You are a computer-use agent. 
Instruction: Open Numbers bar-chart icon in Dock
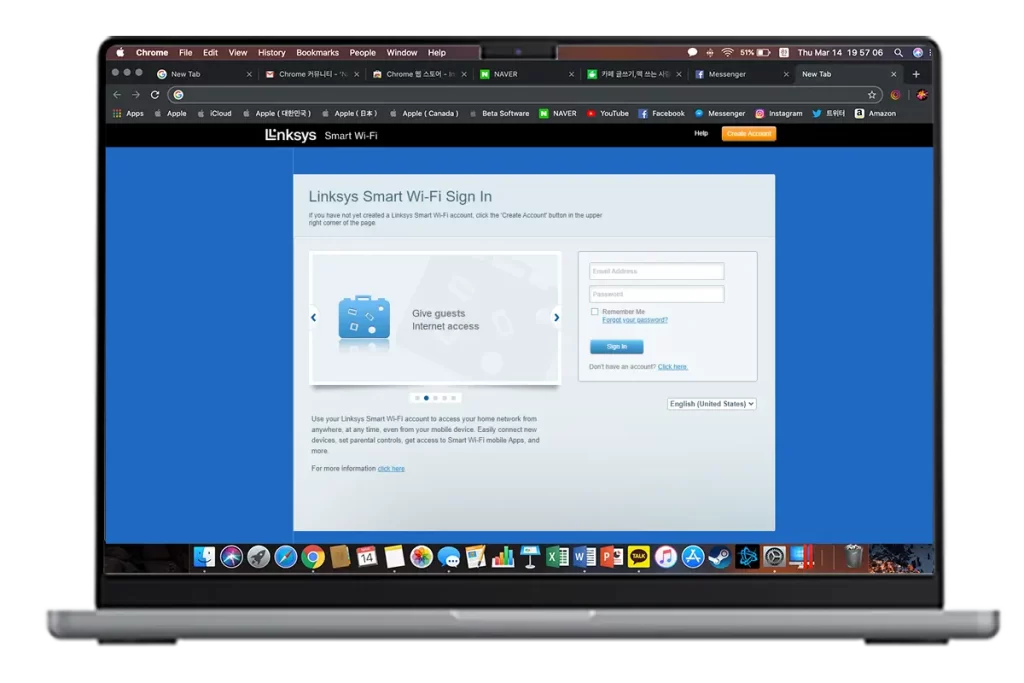pyautogui.click(x=503, y=557)
